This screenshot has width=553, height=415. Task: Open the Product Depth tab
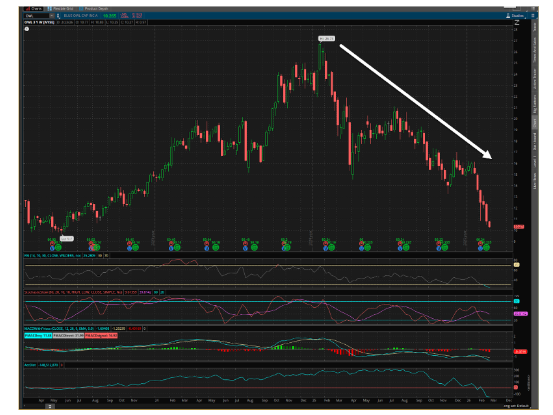coord(94,8)
